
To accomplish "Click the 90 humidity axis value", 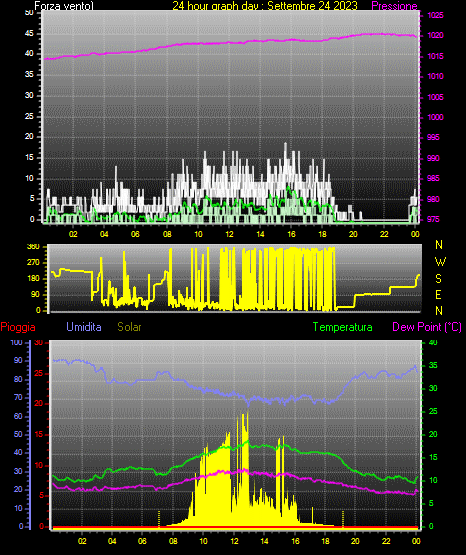I will (x=18, y=360).
